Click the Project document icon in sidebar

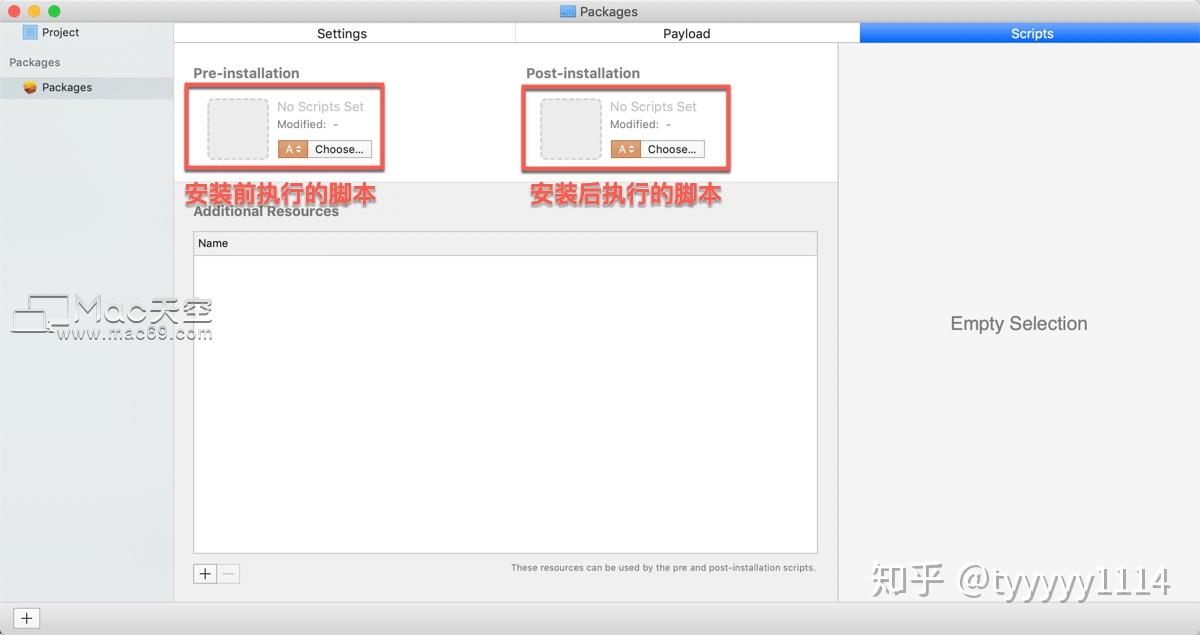29,31
